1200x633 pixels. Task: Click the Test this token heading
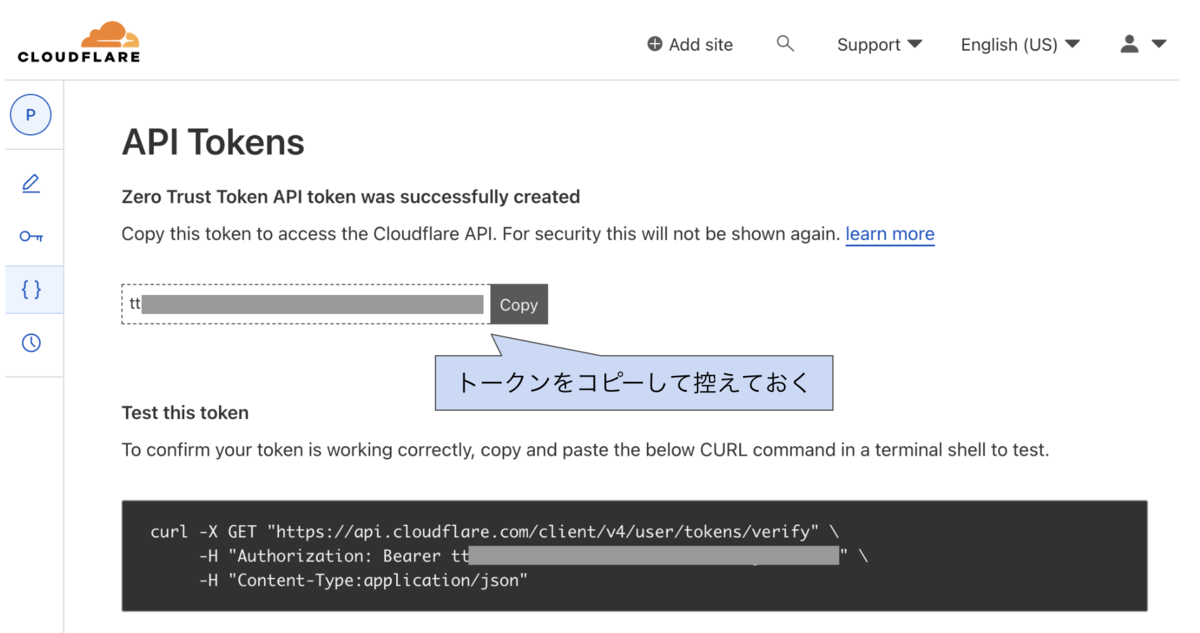[x=185, y=413]
